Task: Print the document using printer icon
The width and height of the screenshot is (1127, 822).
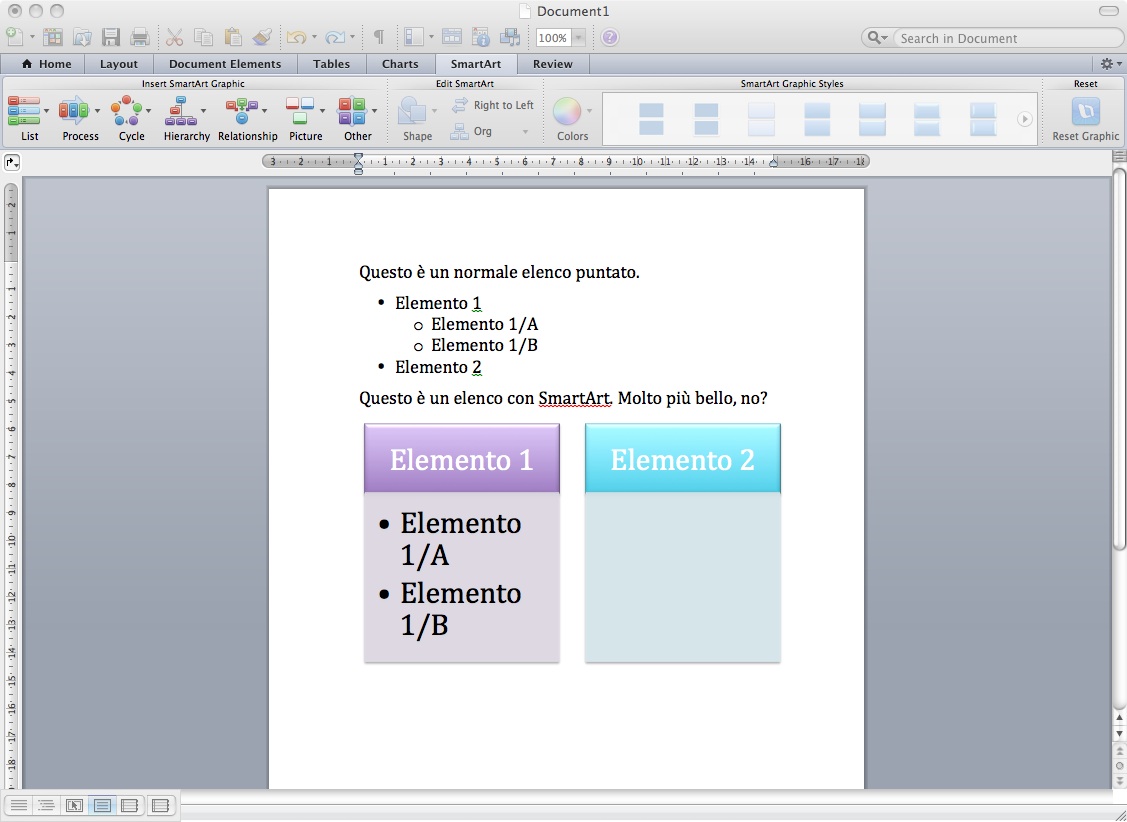Action: (139, 37)
